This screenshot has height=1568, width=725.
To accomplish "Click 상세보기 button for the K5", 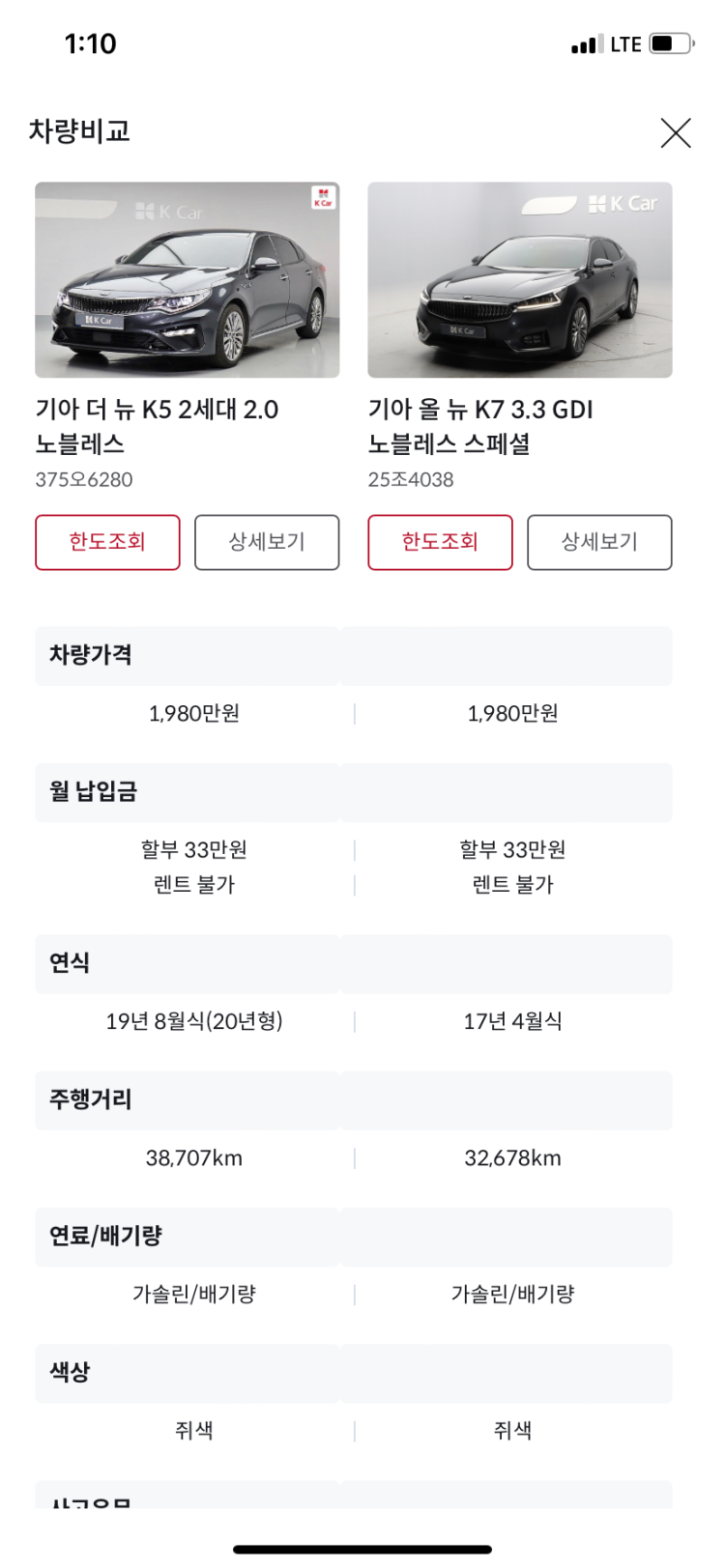I will 267,542.
